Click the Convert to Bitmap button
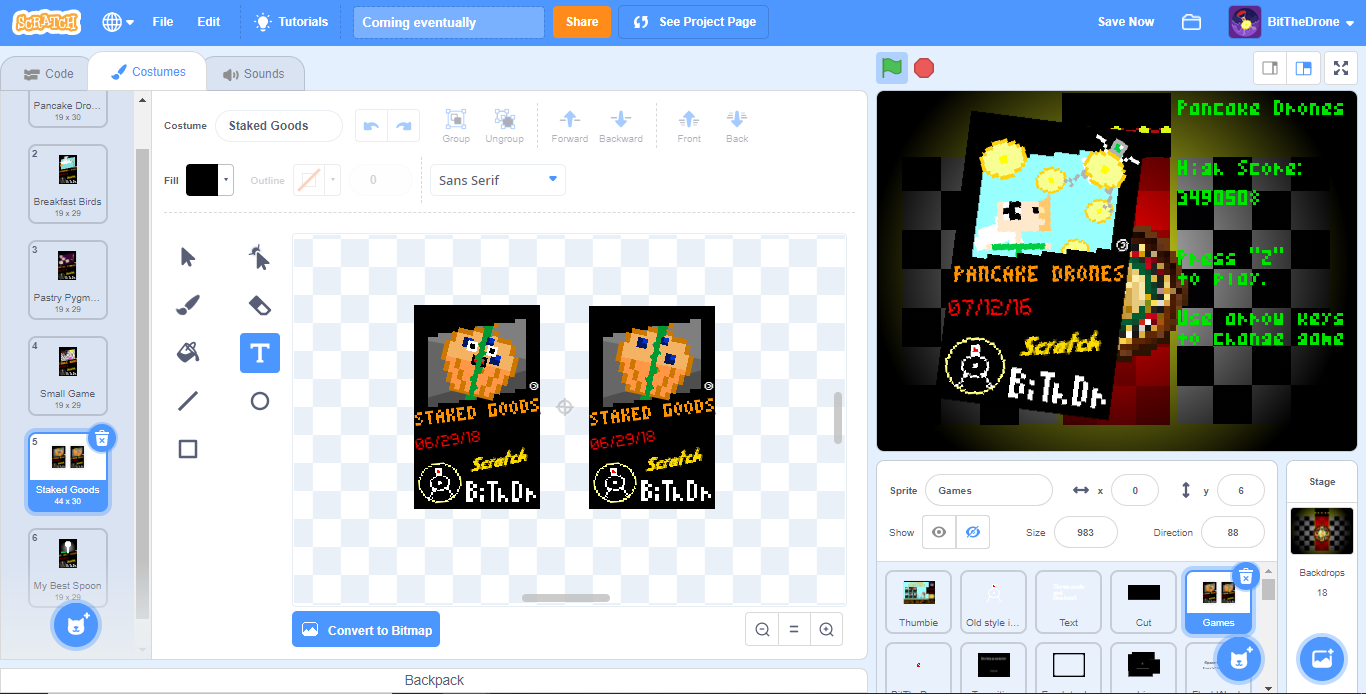Image resolution: width=1366 pixels, height=694 pixels. point(366,630)
